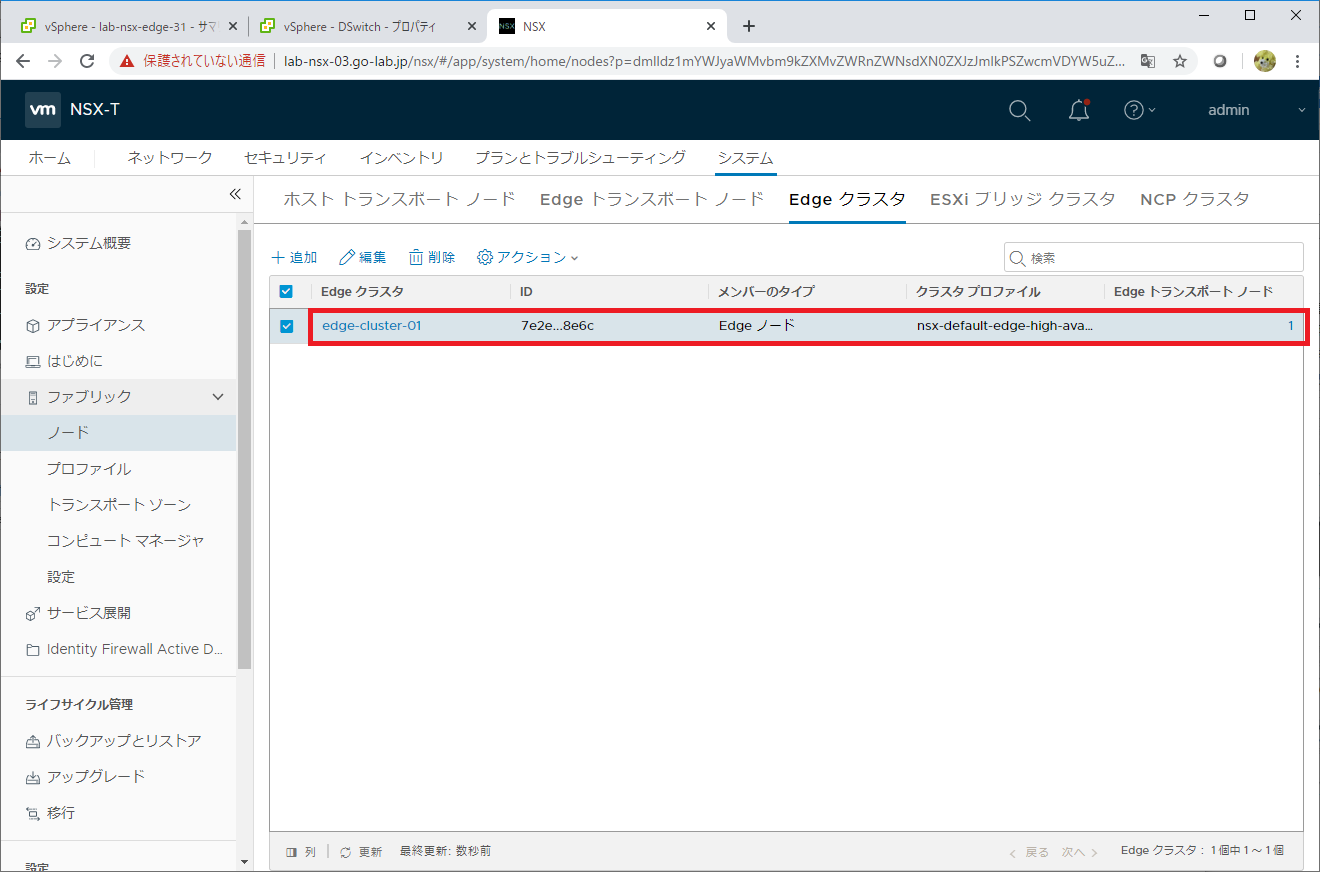The image size is (1320, 872).
Task: Select プロファイル in the sidebar
Action: point(89,469)
